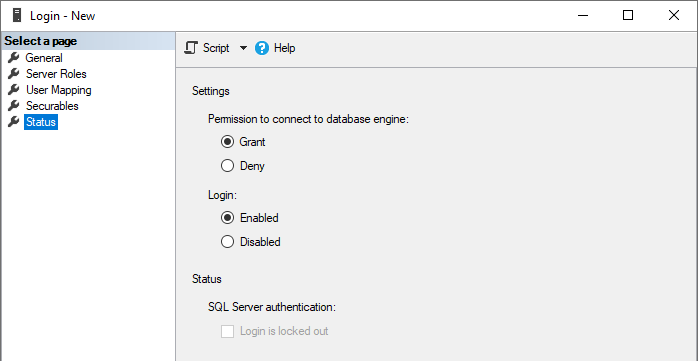Click the 'Login - New' window title
Image resolution: width=698 pixels, height=361 pixels.
[62, 16]
